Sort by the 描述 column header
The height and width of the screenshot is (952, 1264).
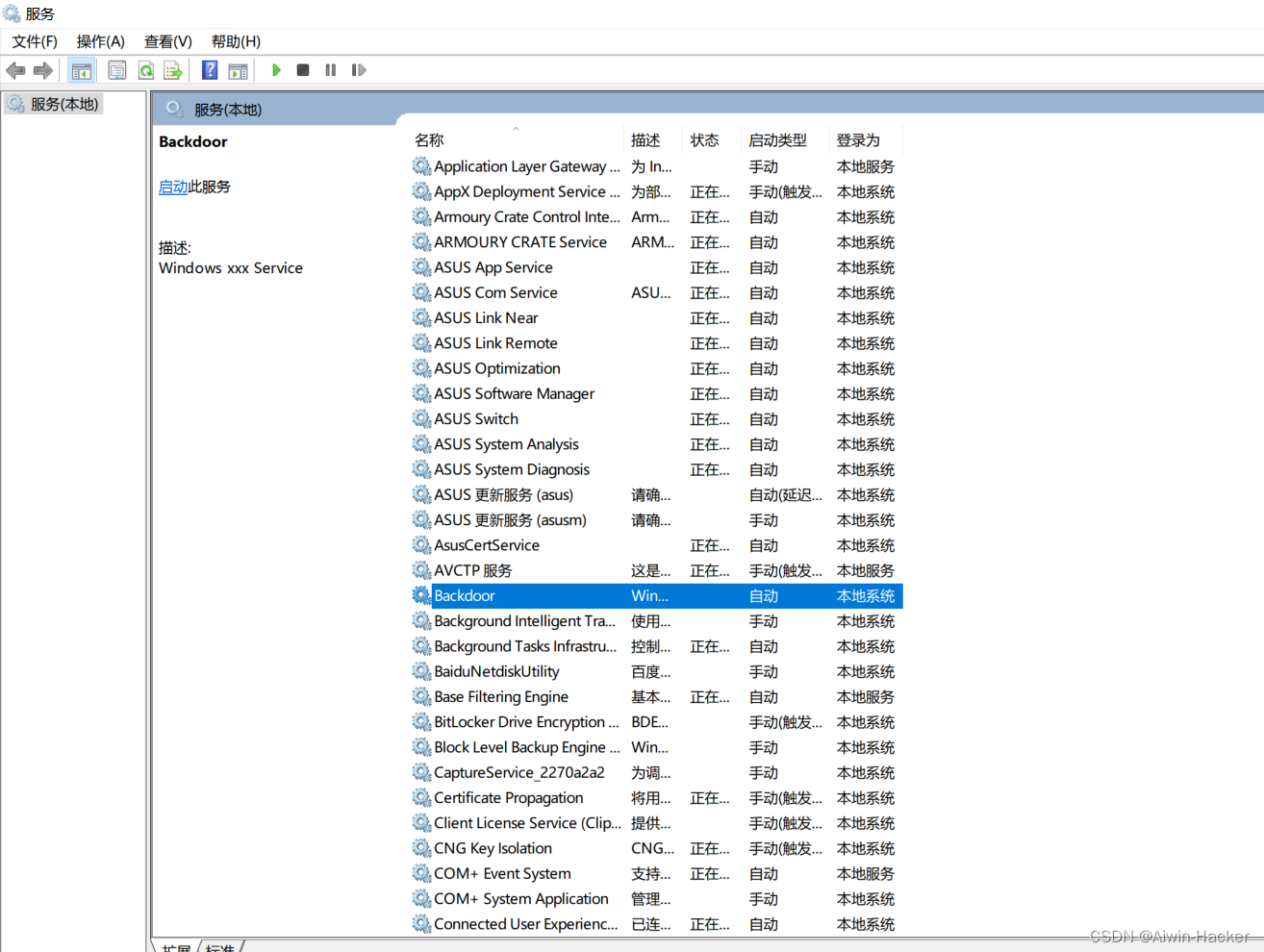[653, 140]
